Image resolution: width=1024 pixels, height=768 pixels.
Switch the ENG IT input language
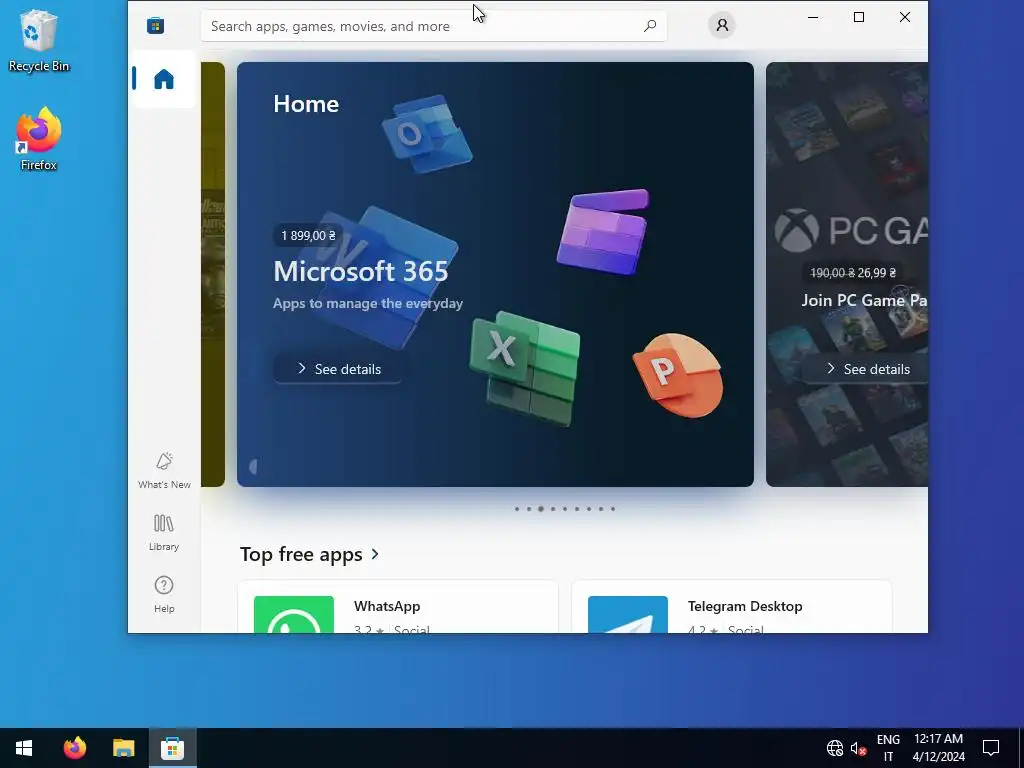888,748
